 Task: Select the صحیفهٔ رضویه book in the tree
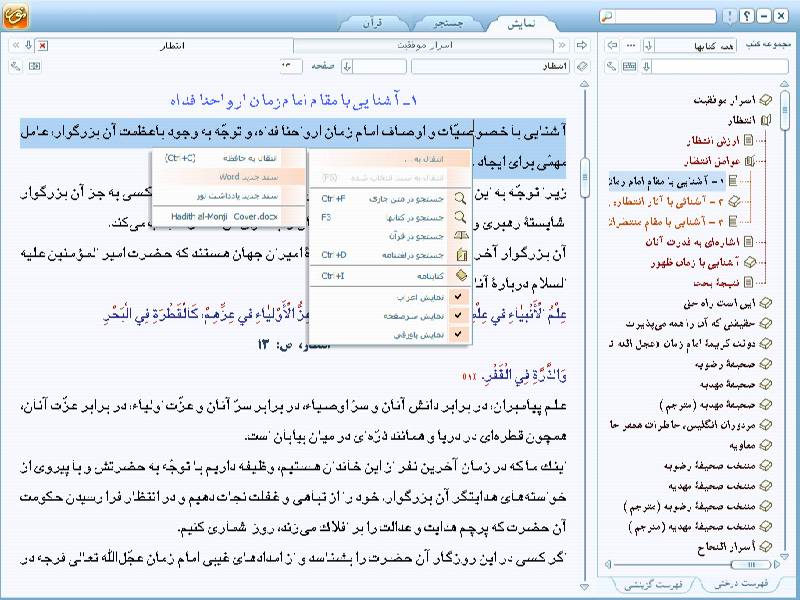725,364
